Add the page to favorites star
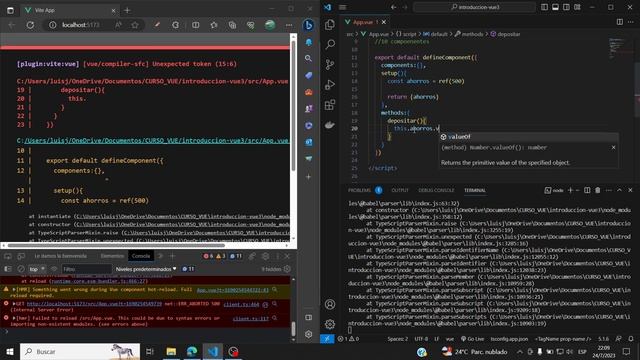This screenshot has width=640, height=360. [x=135, y=25]
